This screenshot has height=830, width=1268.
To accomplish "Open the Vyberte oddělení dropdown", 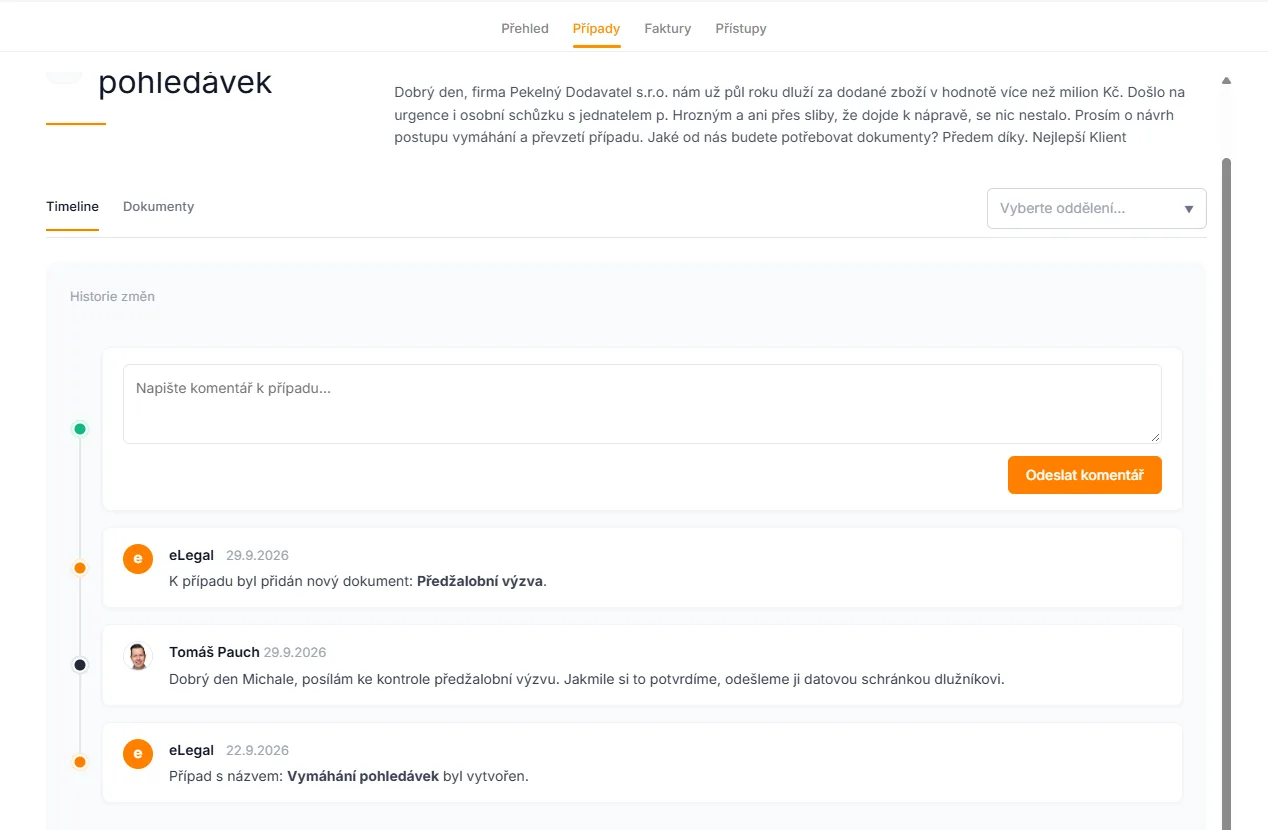I will point(1096,209).
